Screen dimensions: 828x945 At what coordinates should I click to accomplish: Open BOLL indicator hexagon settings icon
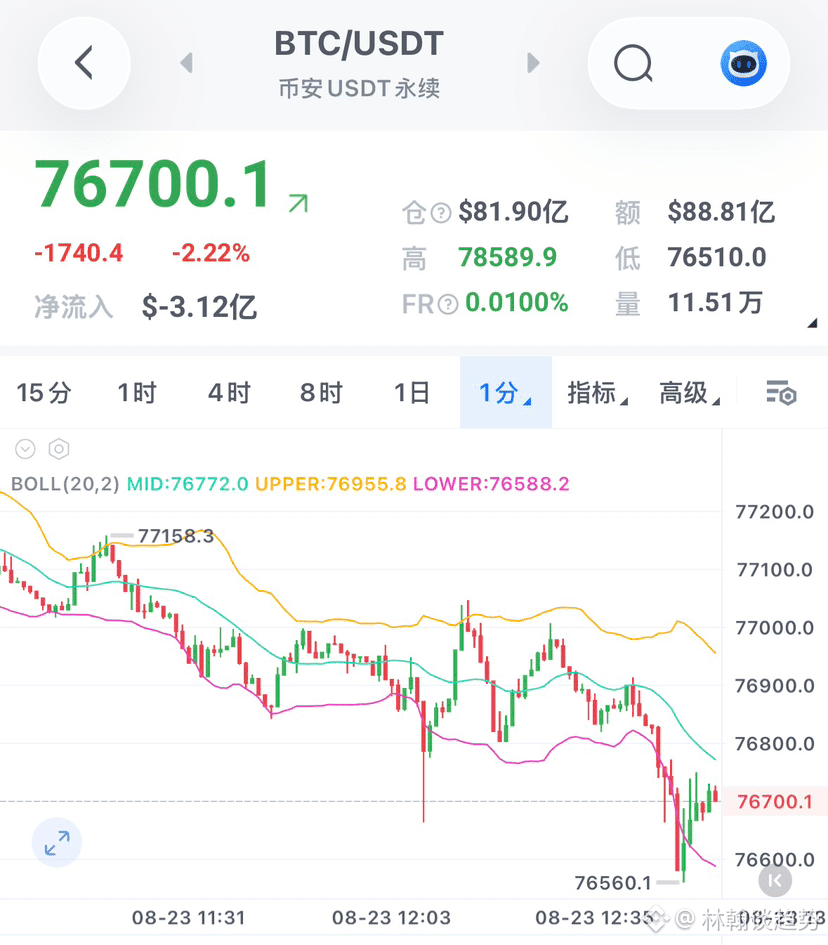pos(59,449)
